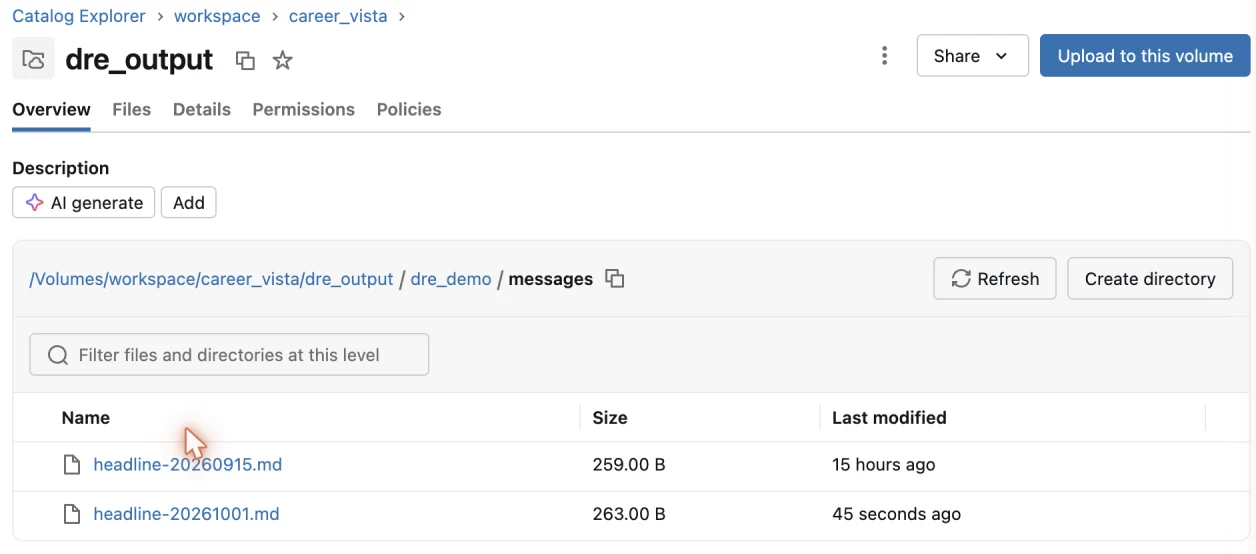Open the workspace breadcrumb link
This screenshot has height=554, width=1256.
[x=217, y=17]
